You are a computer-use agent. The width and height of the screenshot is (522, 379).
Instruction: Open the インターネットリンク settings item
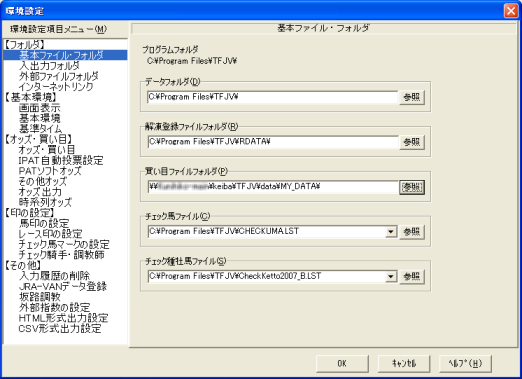coord(56,87)
